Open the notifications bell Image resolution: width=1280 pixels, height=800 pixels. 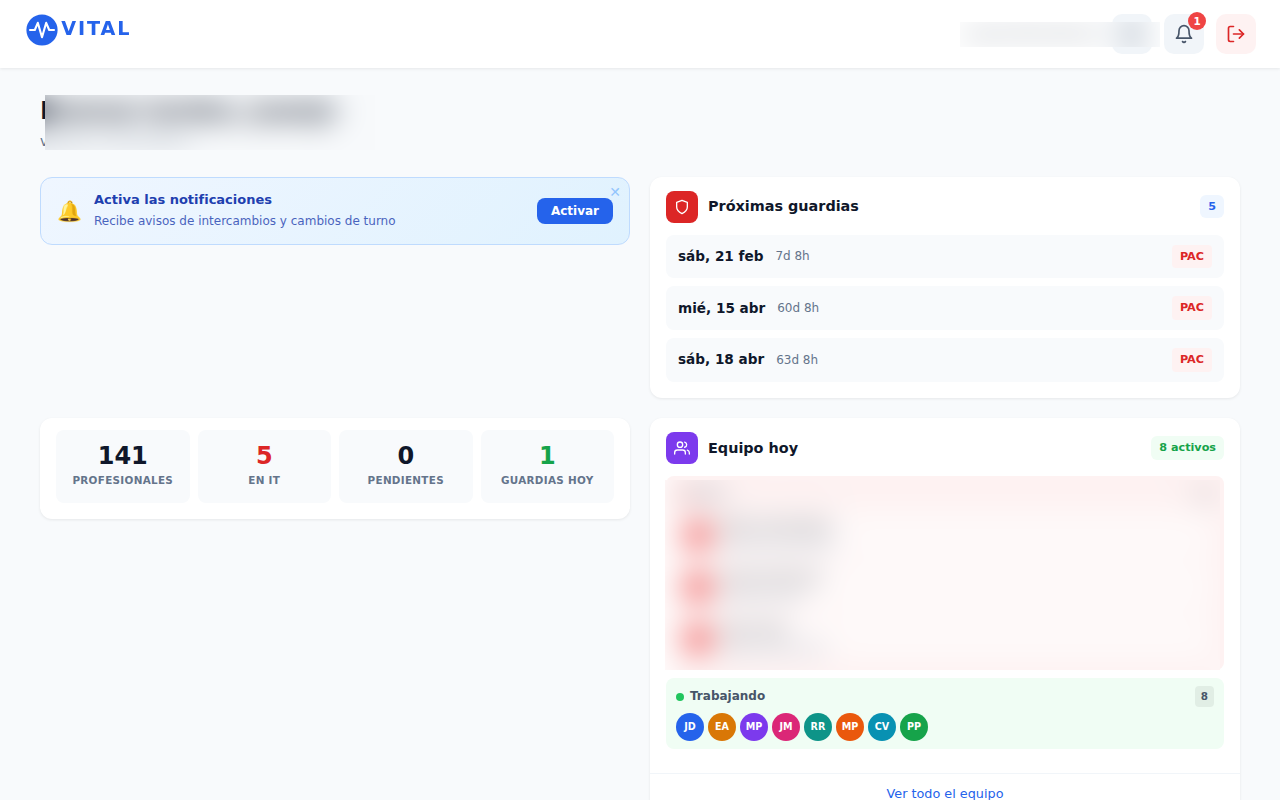[x=1183, y=34]
